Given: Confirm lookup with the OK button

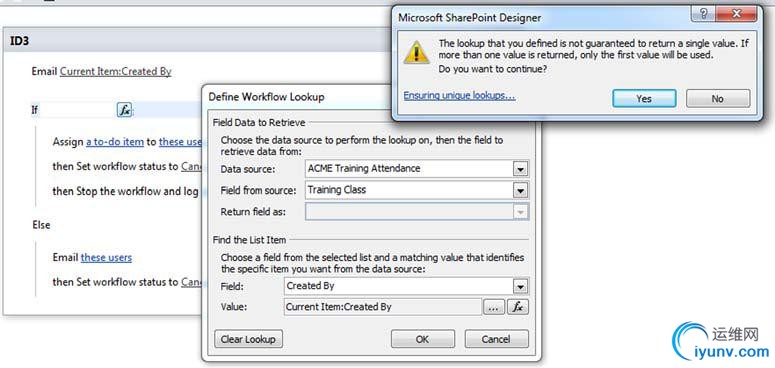Looking at the screenshot, I should (423, 339).
